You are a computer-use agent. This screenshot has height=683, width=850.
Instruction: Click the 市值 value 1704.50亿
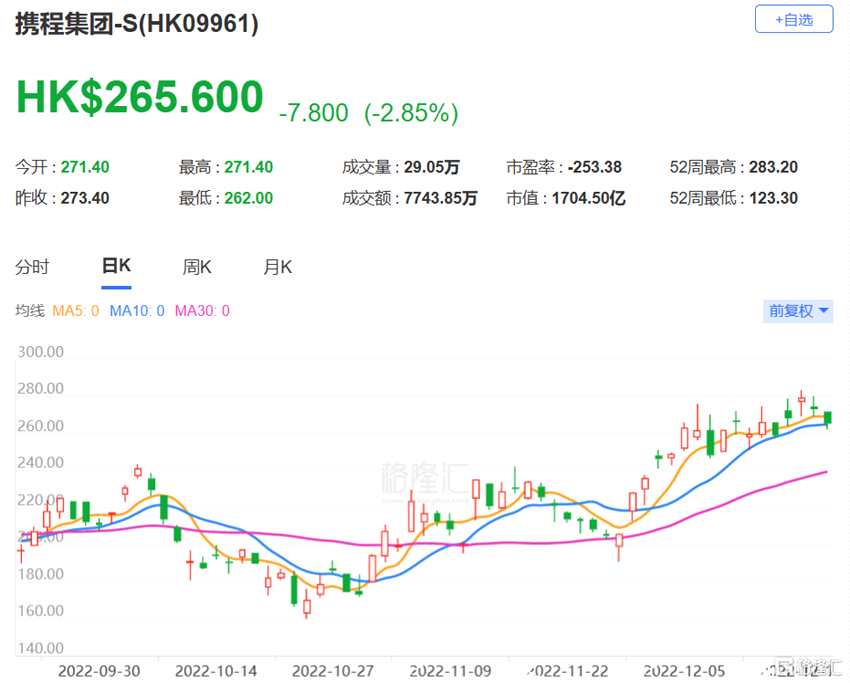588,198
